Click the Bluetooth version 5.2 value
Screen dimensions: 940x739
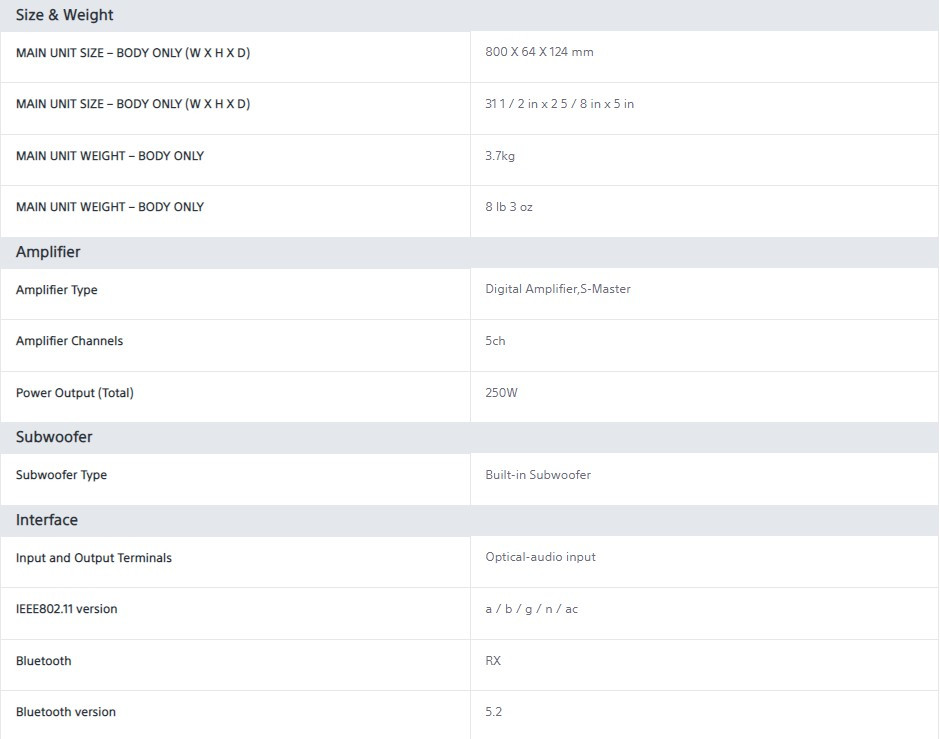(x=494, y=712)
